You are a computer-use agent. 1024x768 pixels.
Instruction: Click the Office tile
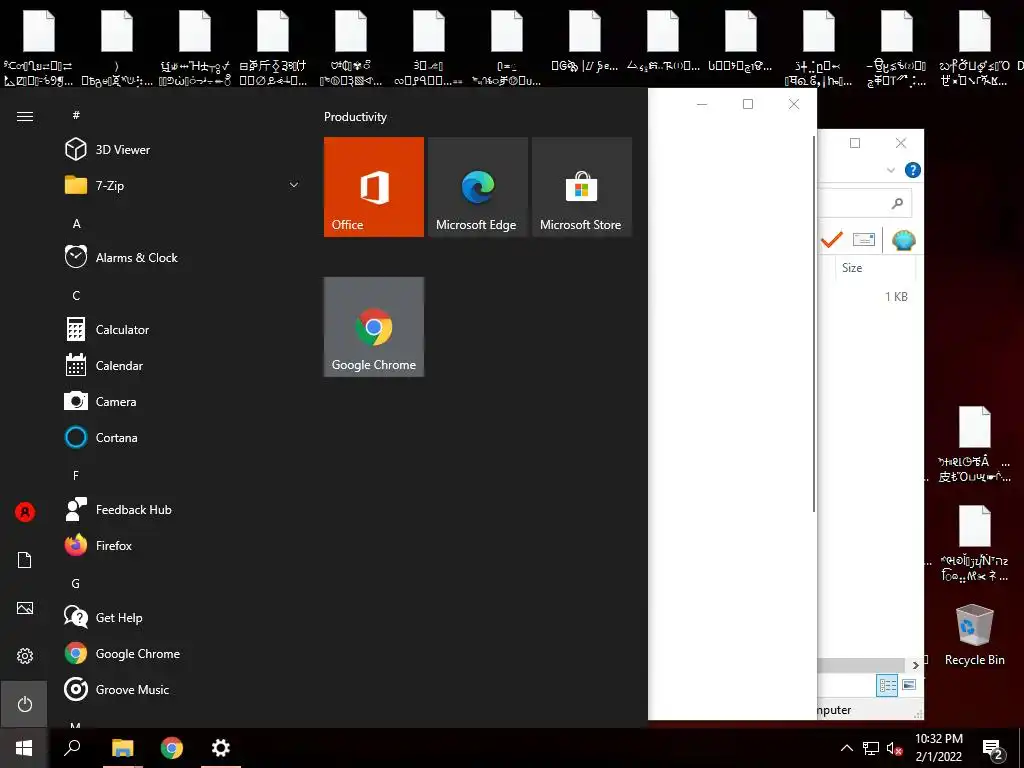[374, 187]
